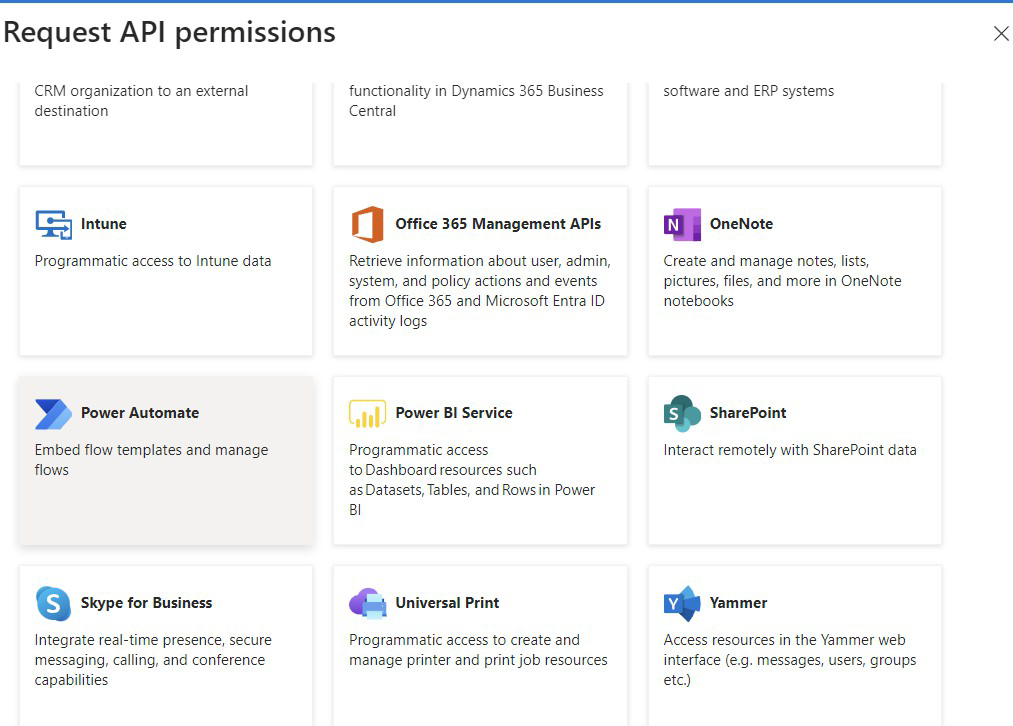Select the Intune API title
Screen dimensions: 1013x726
point(103,224)
